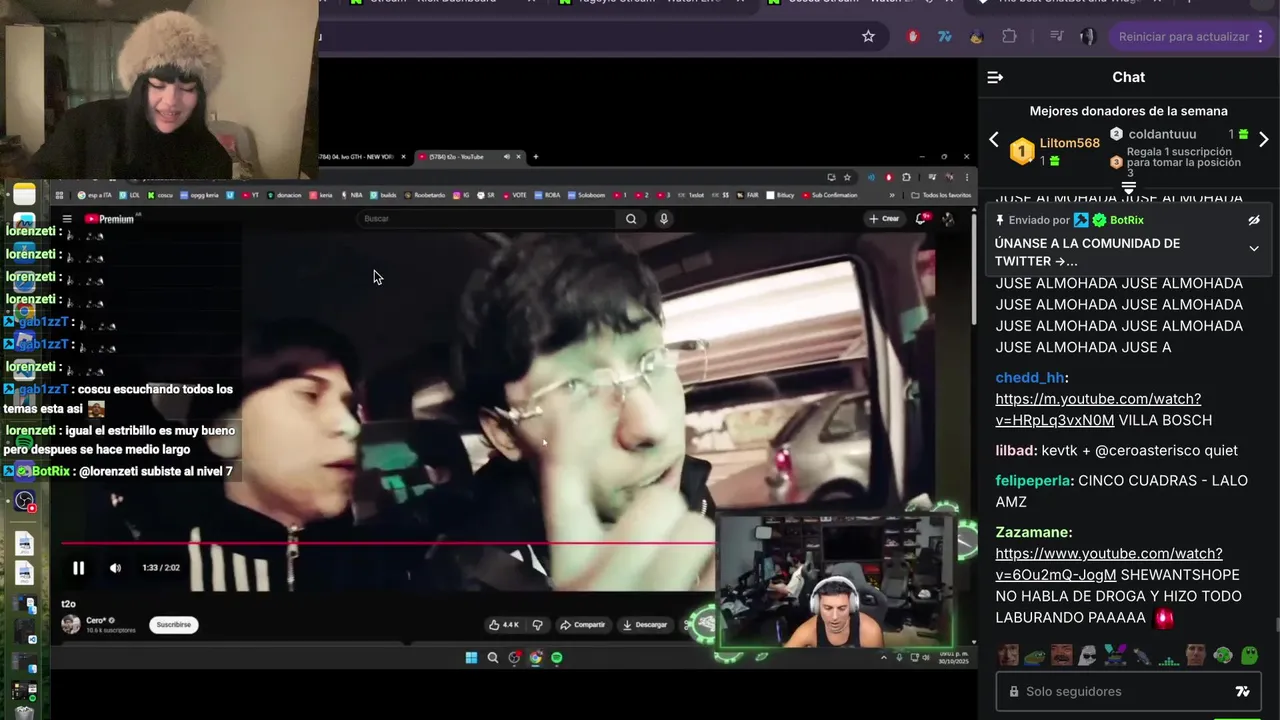Click the chat input field Solo seguidores

[x=1128, y=691]
